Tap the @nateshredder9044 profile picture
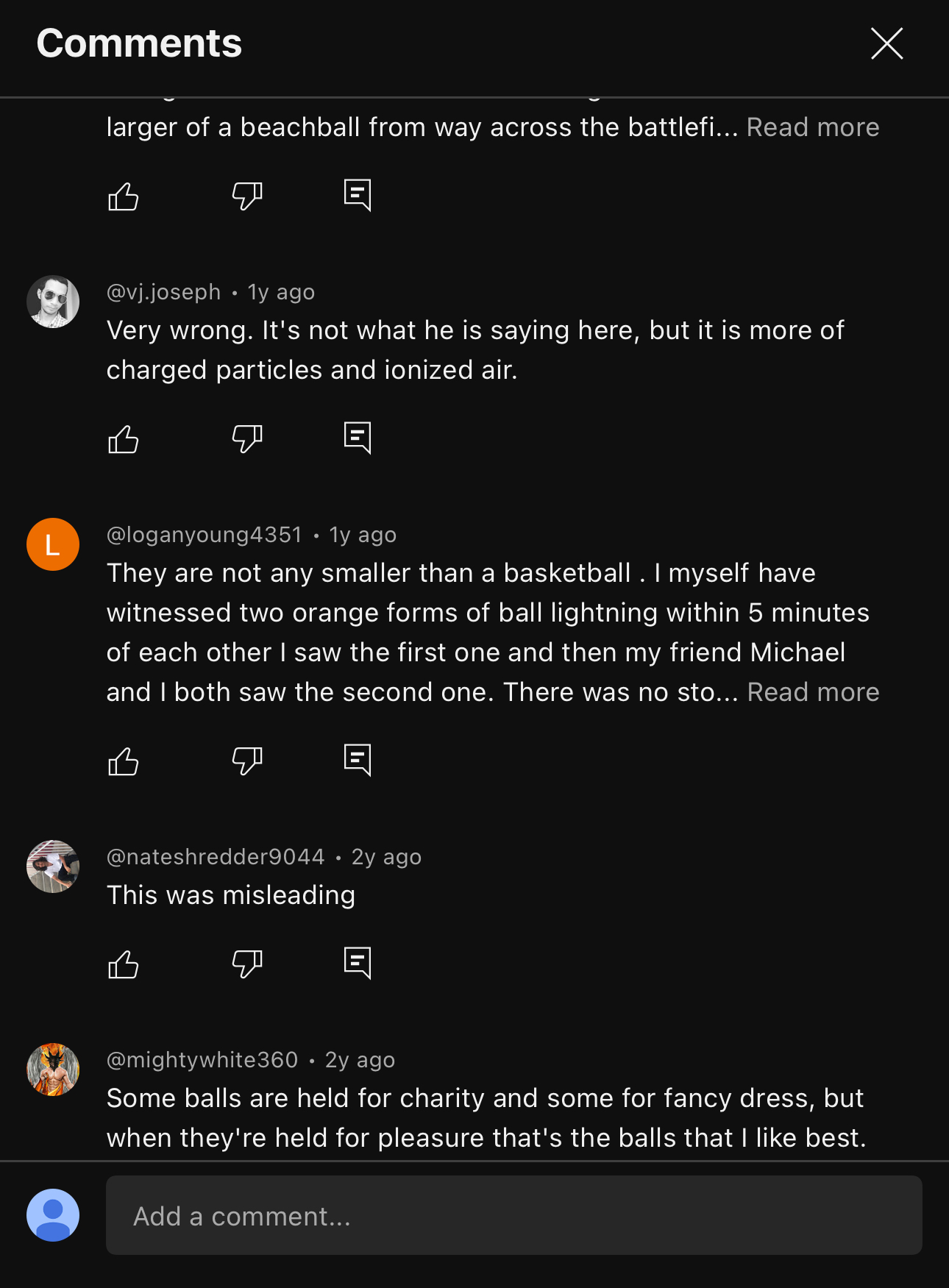949x1288 pixels. (53, 867)
